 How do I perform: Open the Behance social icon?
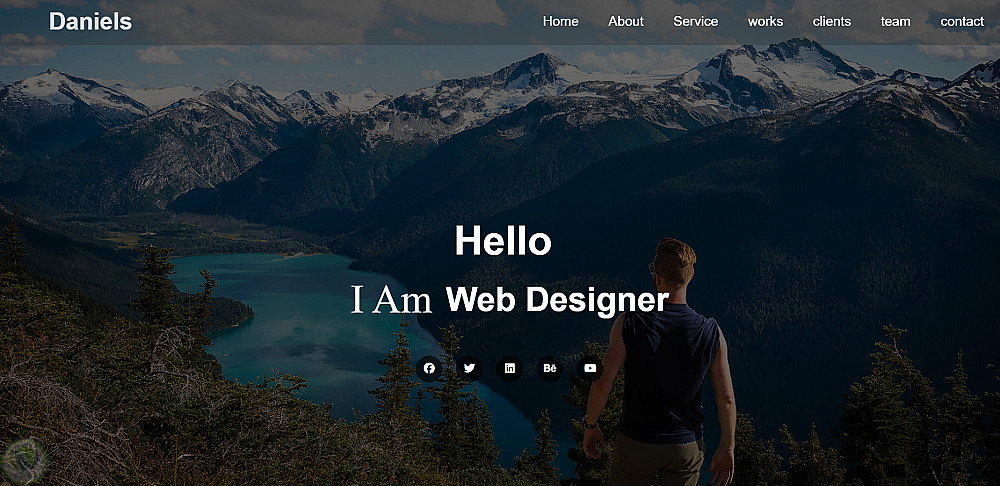[x=550, y=369]
